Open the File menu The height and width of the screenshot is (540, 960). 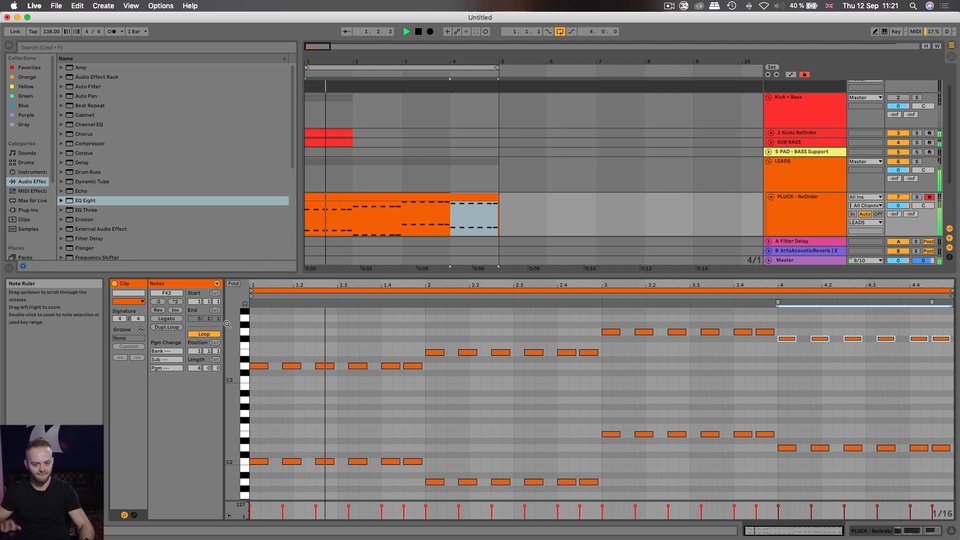pyautogui.click(x=56, y=6)
